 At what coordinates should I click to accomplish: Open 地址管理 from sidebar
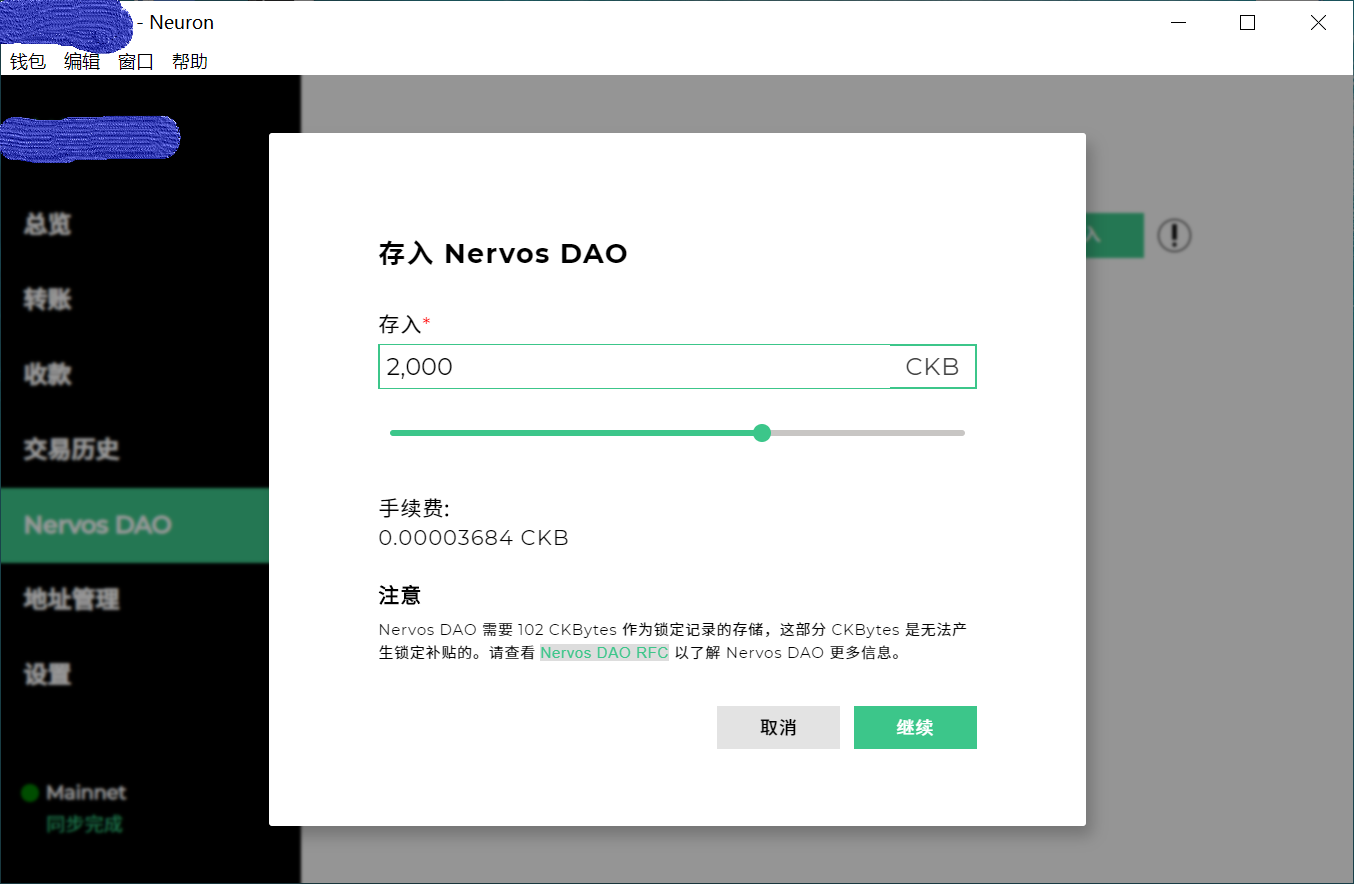pos(71,599)
